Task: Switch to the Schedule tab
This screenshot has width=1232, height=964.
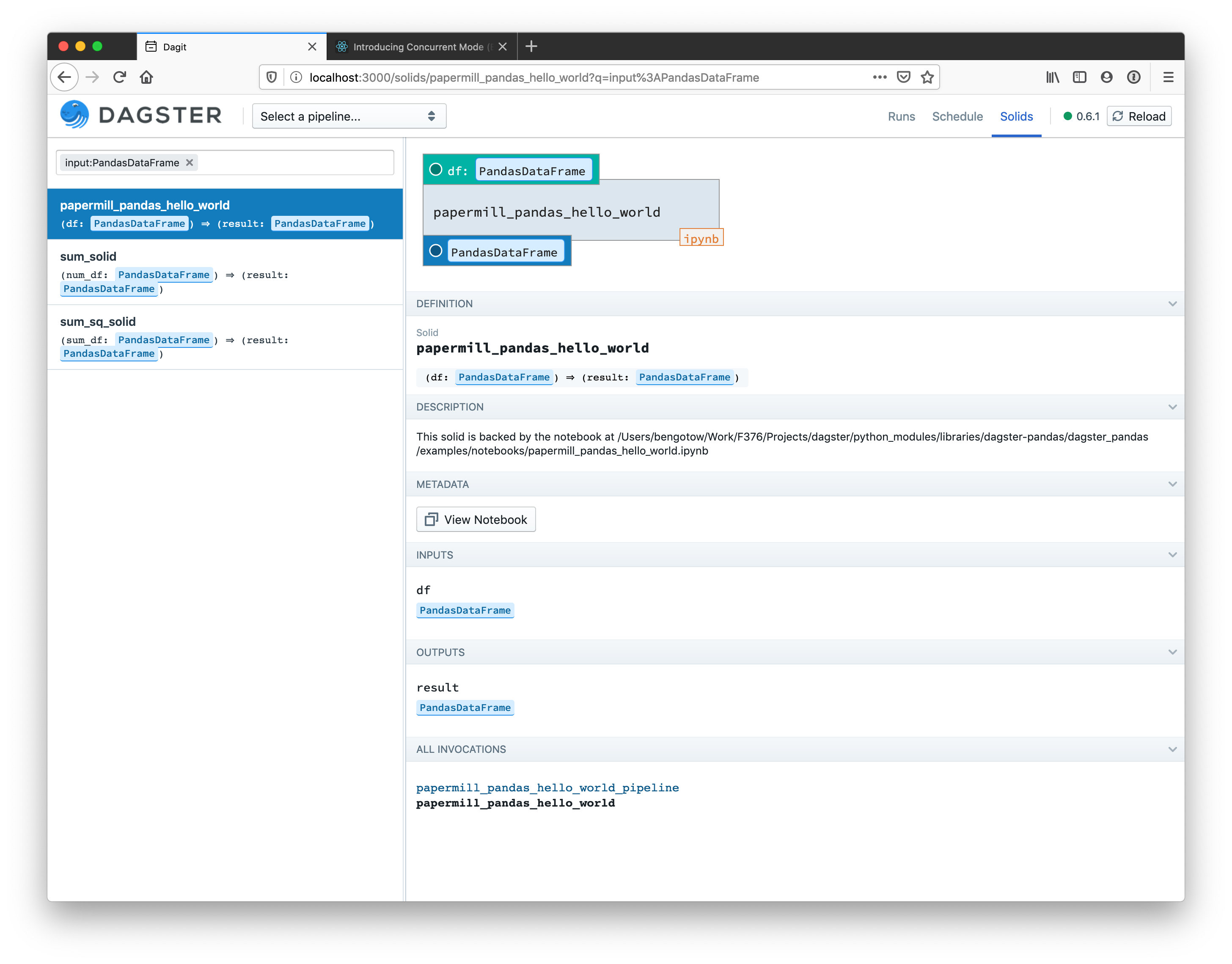Action: point(957,116)
